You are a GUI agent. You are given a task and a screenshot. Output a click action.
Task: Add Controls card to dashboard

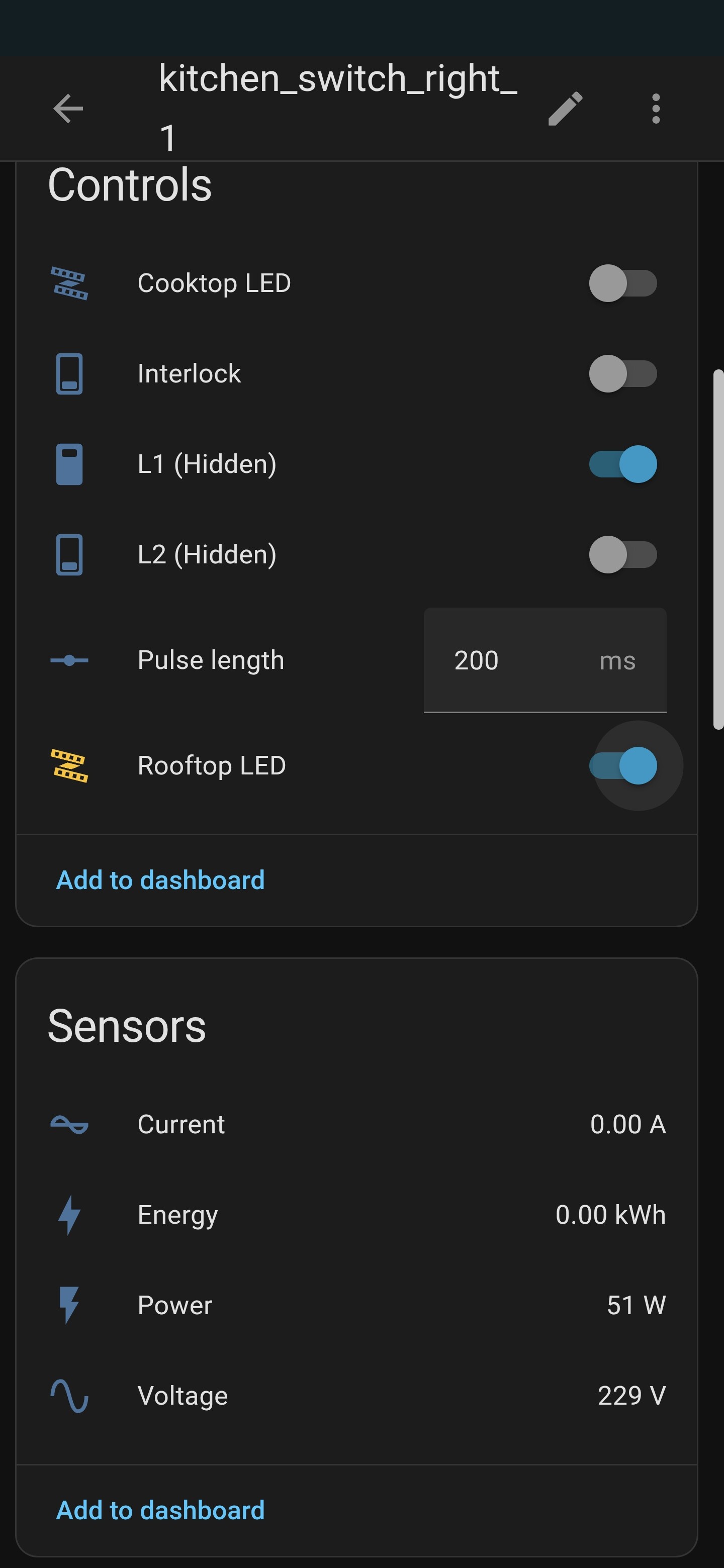[x=160, y=880]
